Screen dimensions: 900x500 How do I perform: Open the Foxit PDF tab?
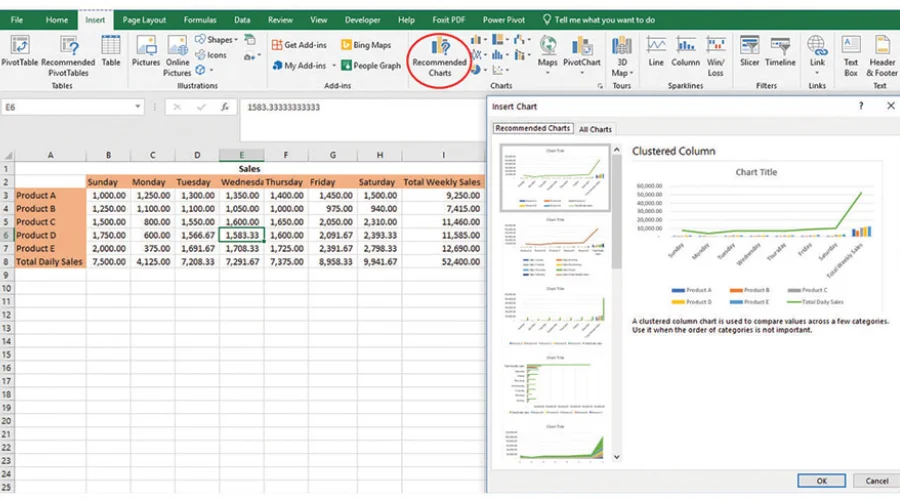click(448, 20)
